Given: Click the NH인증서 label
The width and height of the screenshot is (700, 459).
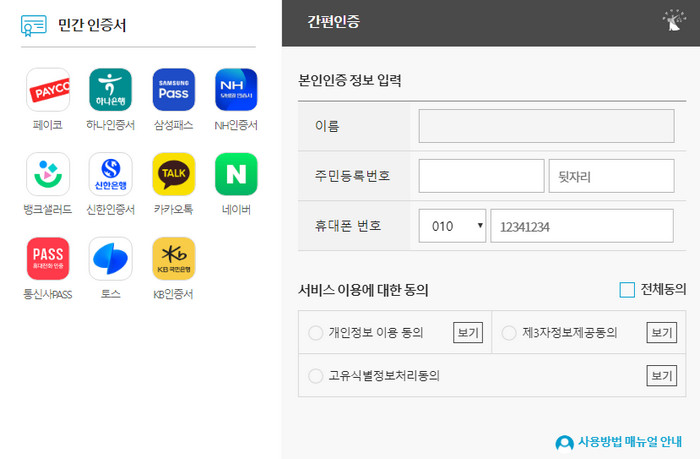Looking at the screenshot, I should click(x=236, y=125).
